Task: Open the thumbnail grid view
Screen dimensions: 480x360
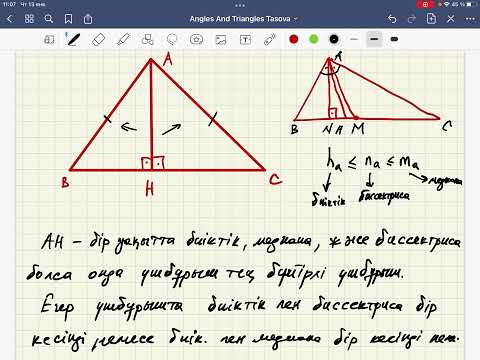Action: [29, 19]
